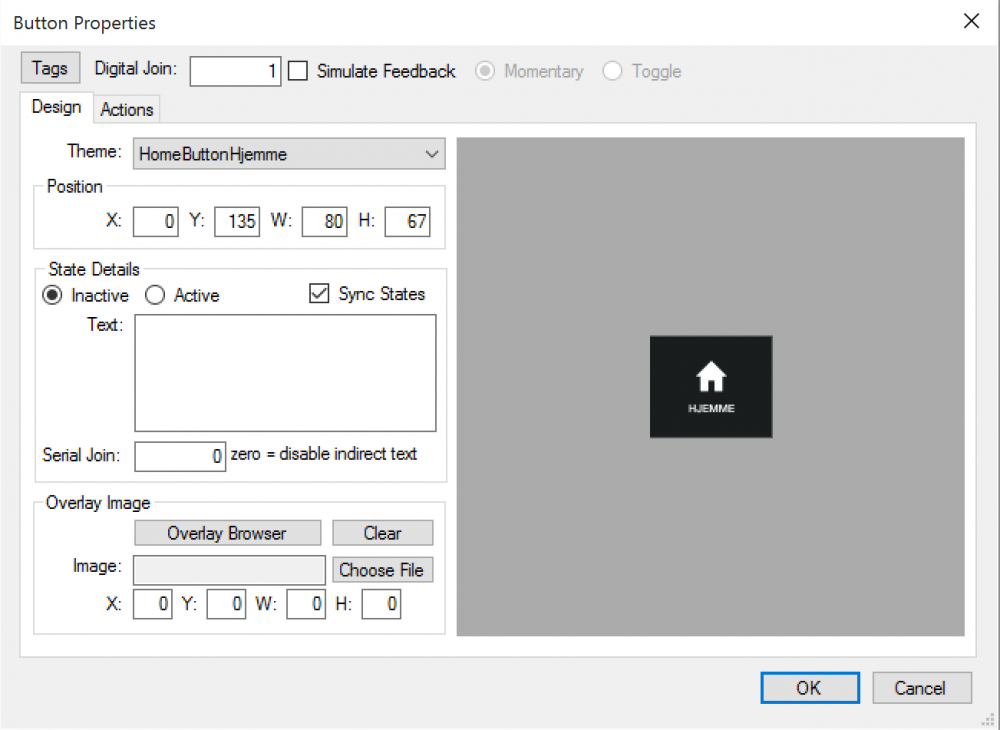Select the Inactive state radio button

[x=52, y=295]
